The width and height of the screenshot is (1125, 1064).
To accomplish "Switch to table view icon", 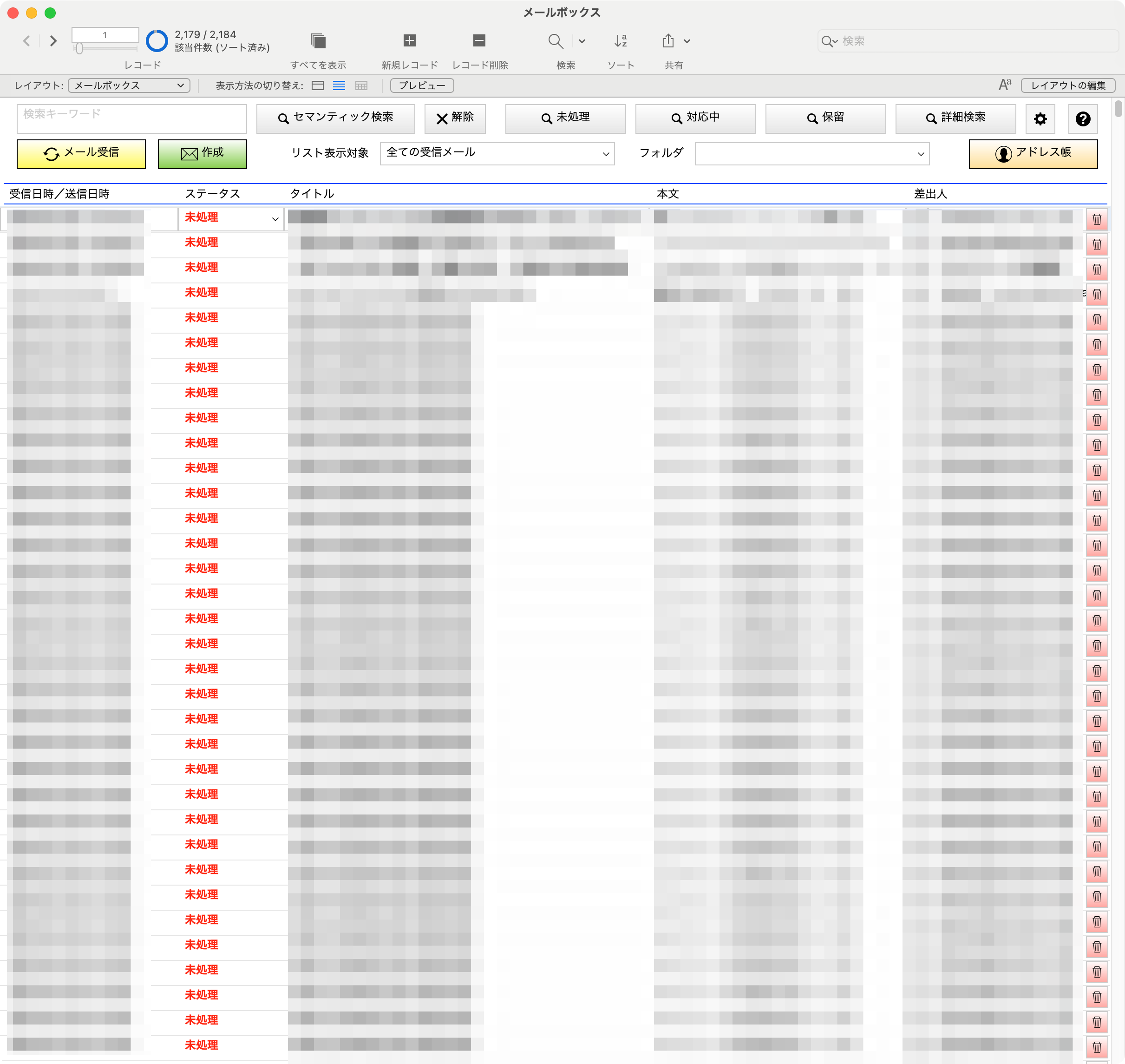I will tap(361, 85).
